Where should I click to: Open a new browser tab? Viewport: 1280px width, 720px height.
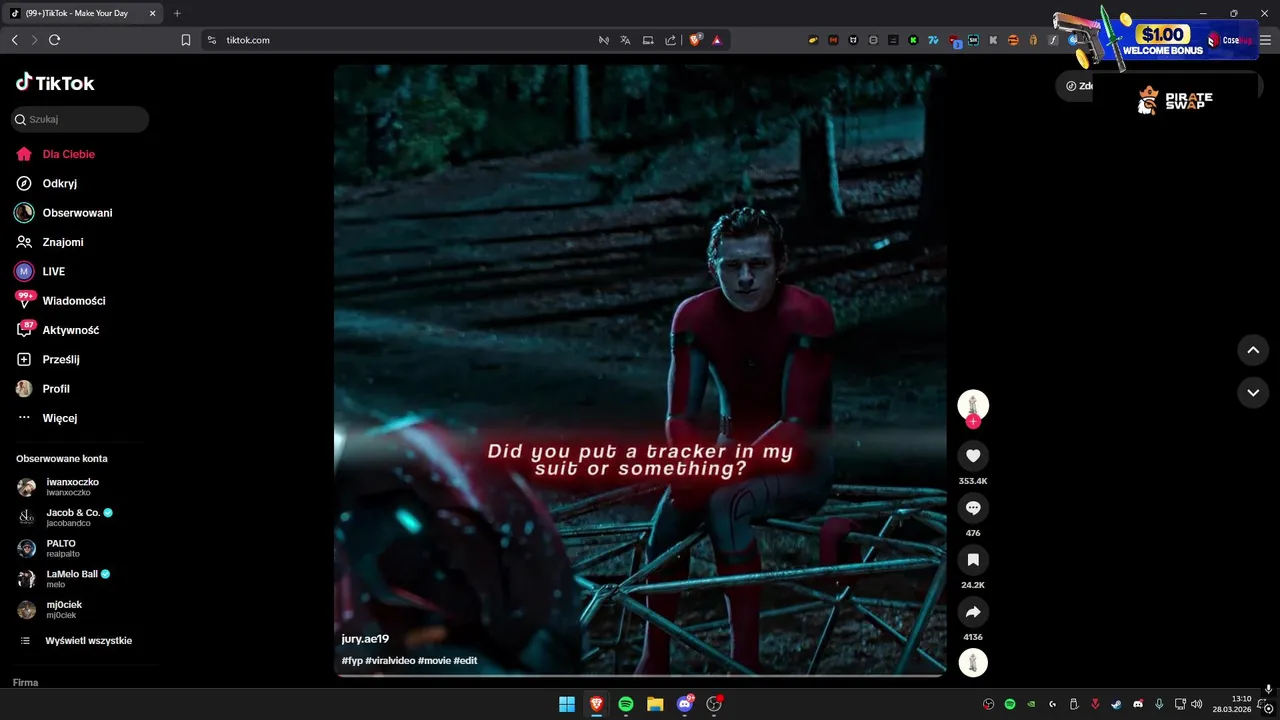point(177,13)
